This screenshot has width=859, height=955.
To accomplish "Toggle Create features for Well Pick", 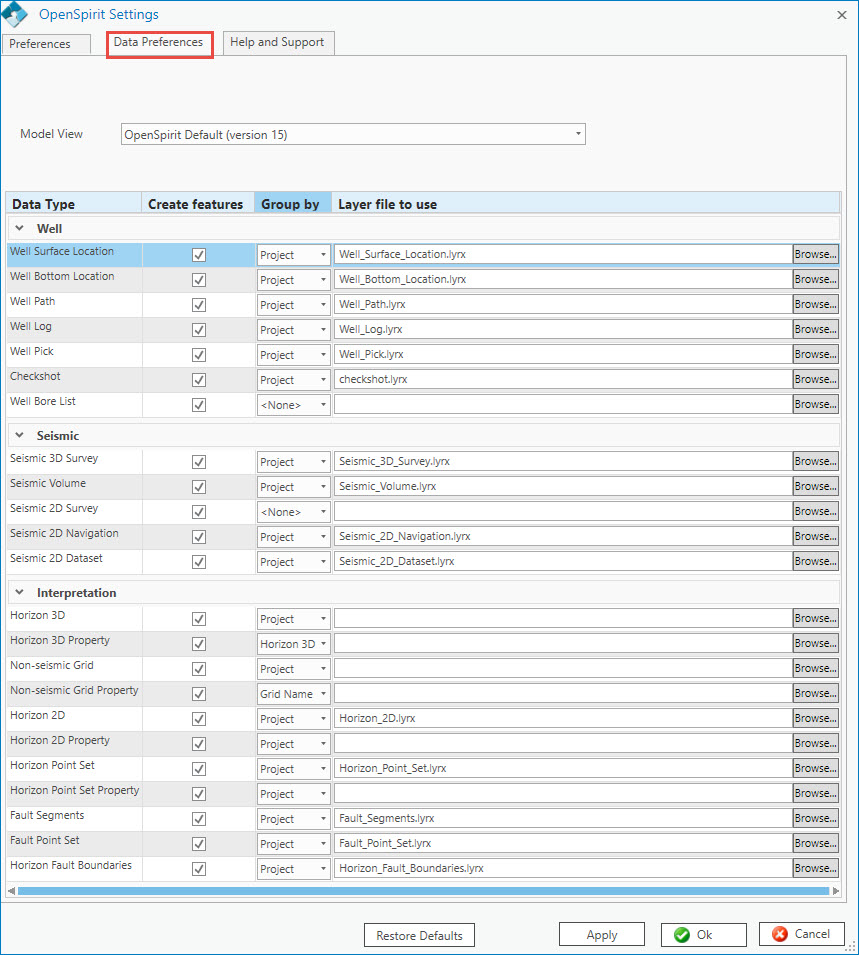I will (199, 355).
